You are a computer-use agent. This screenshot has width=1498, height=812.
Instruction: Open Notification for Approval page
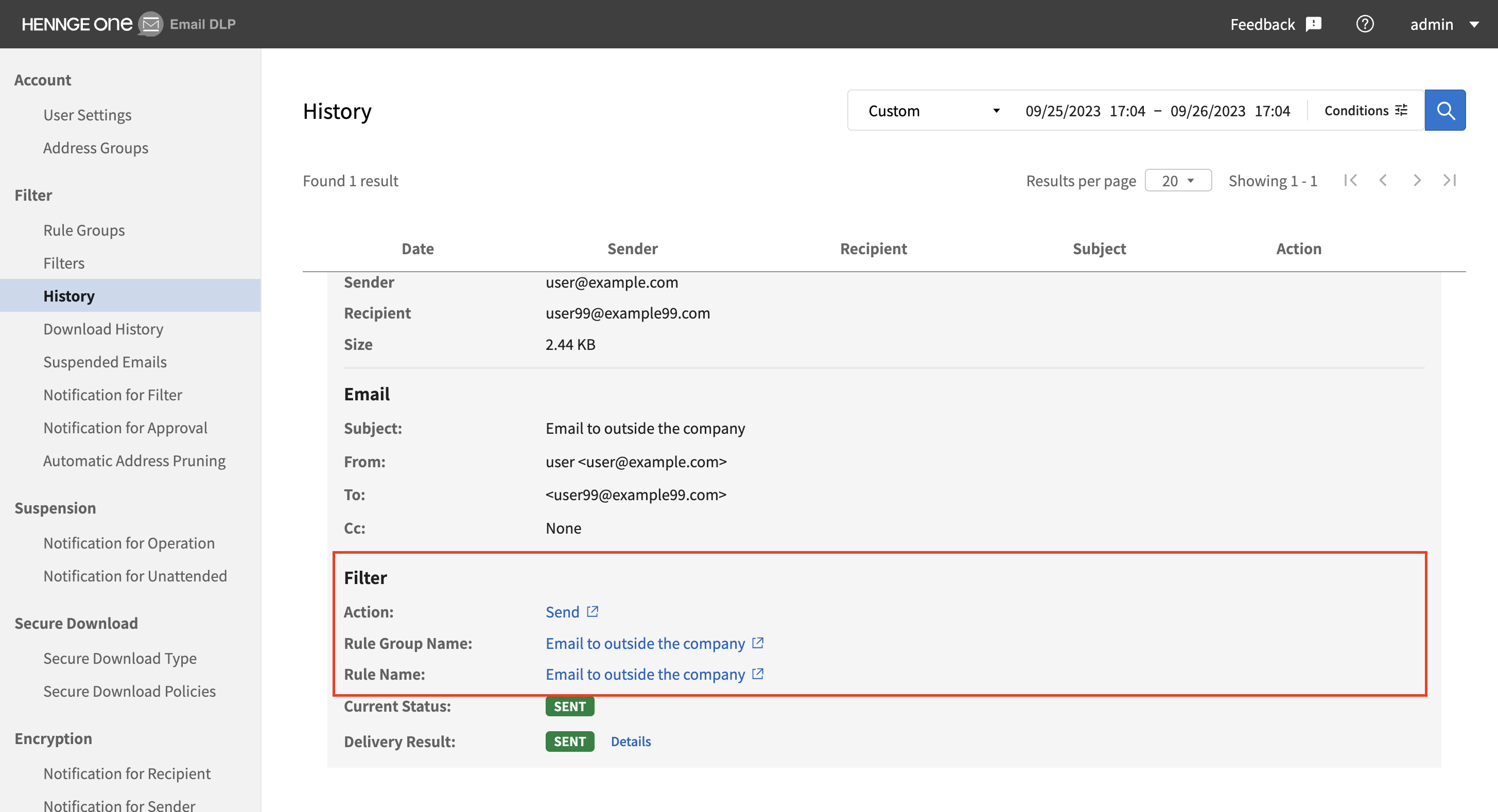(125, 428)
